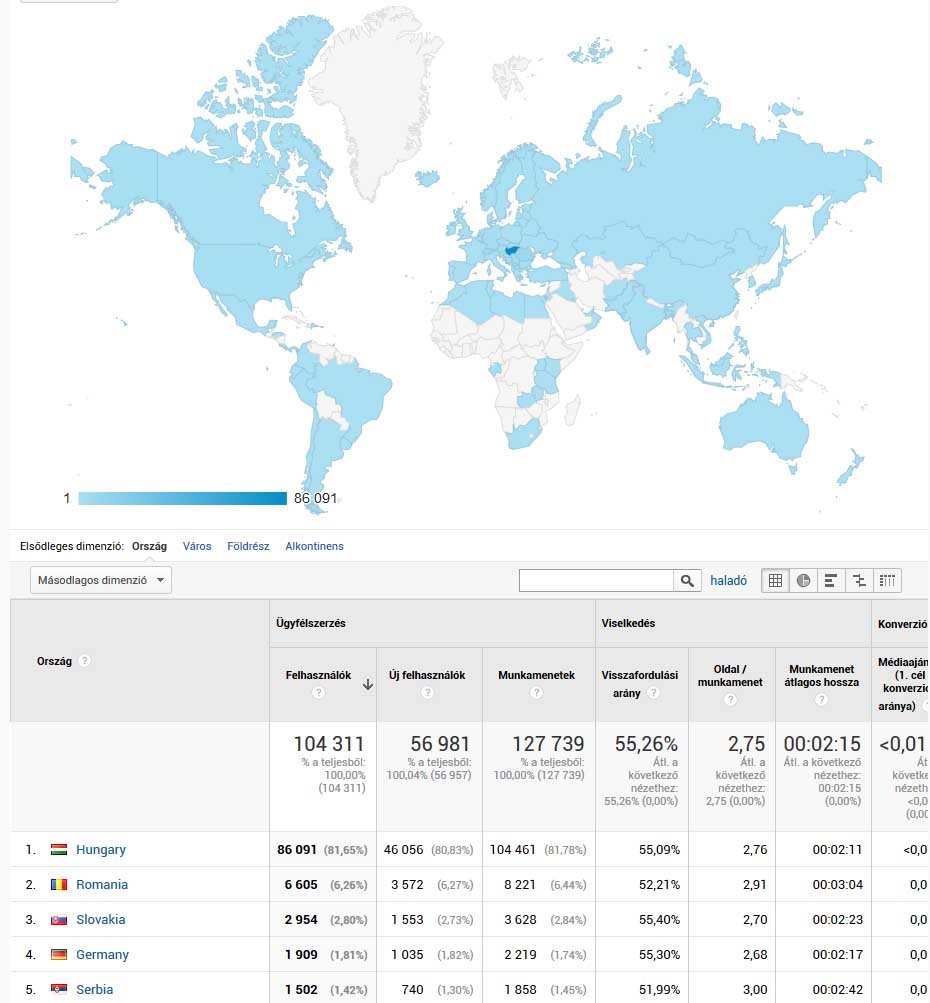Open the Romania country report
Viewport: 930px width, 1003px height.
coord(102,884)
